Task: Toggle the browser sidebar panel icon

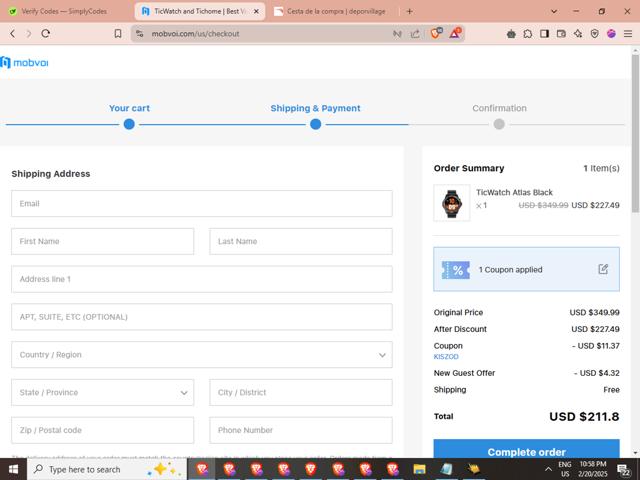Action: point(544,34)
